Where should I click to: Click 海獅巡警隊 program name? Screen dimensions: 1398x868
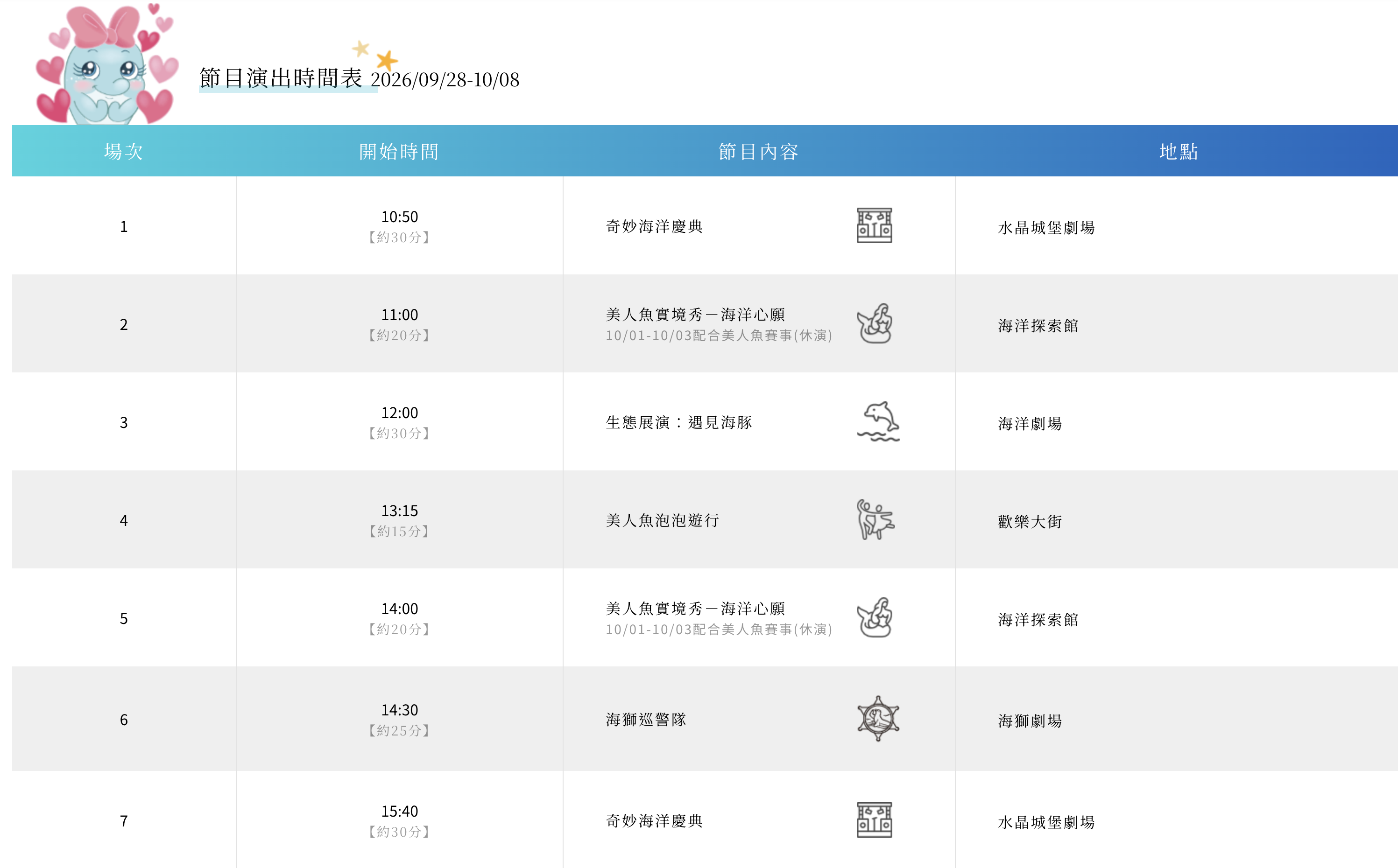[646, 719]
